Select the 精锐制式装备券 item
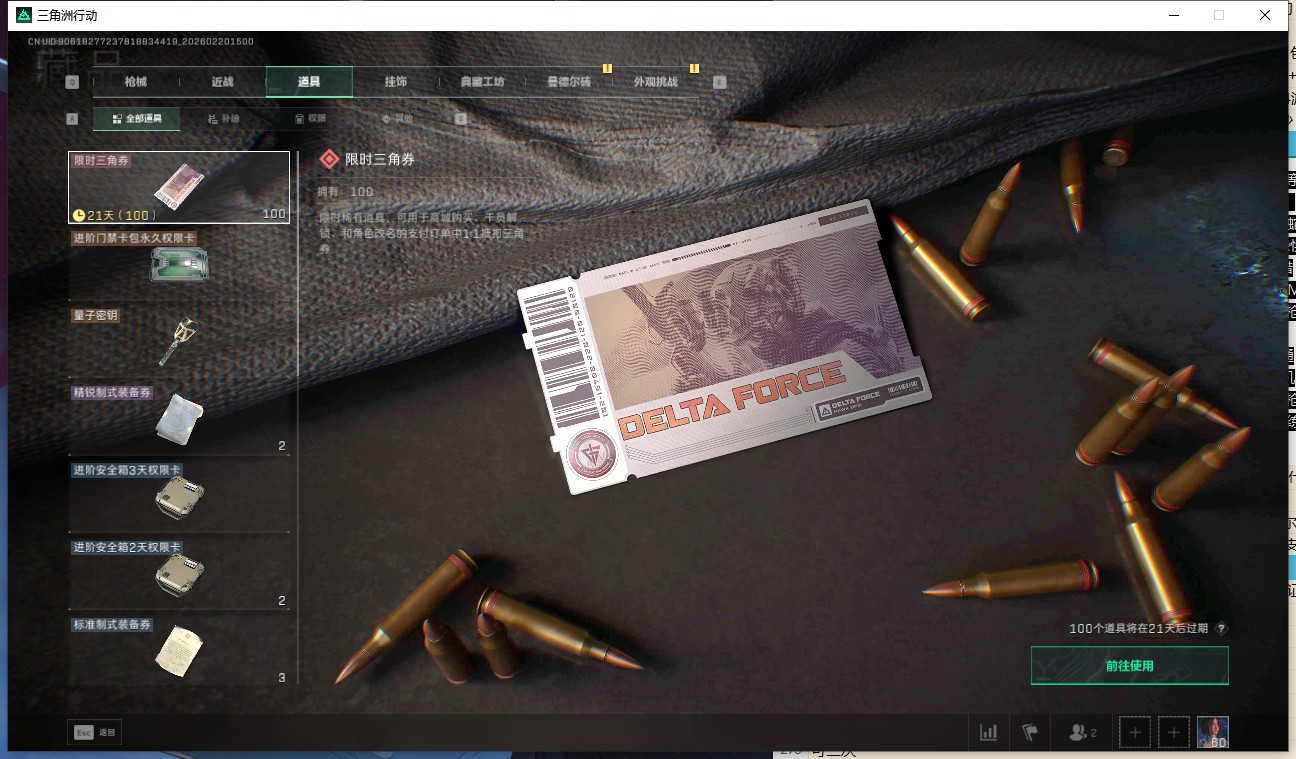 click(x=179, y=419)
